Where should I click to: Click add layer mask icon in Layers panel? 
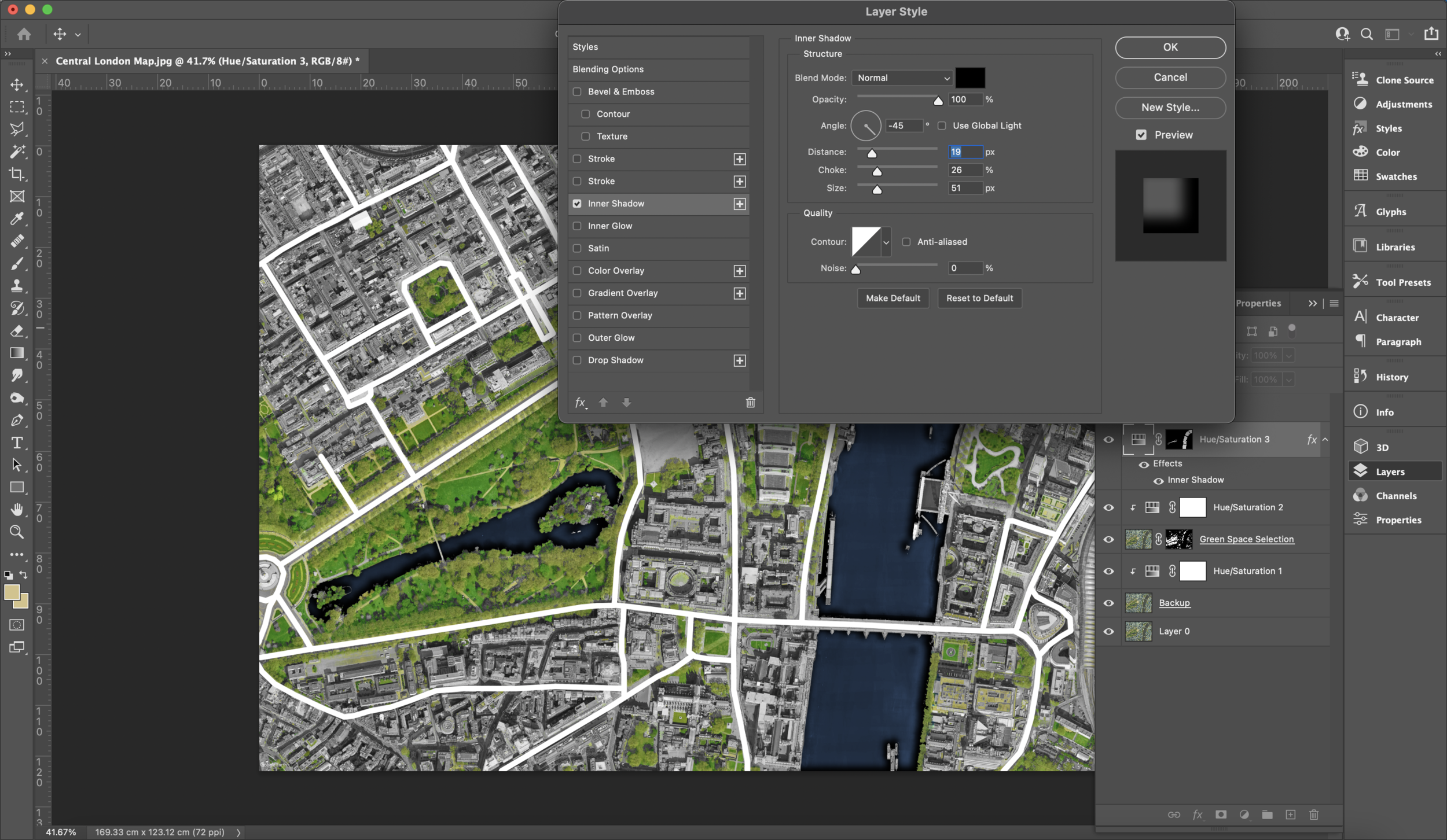[x=1221, y=815]
